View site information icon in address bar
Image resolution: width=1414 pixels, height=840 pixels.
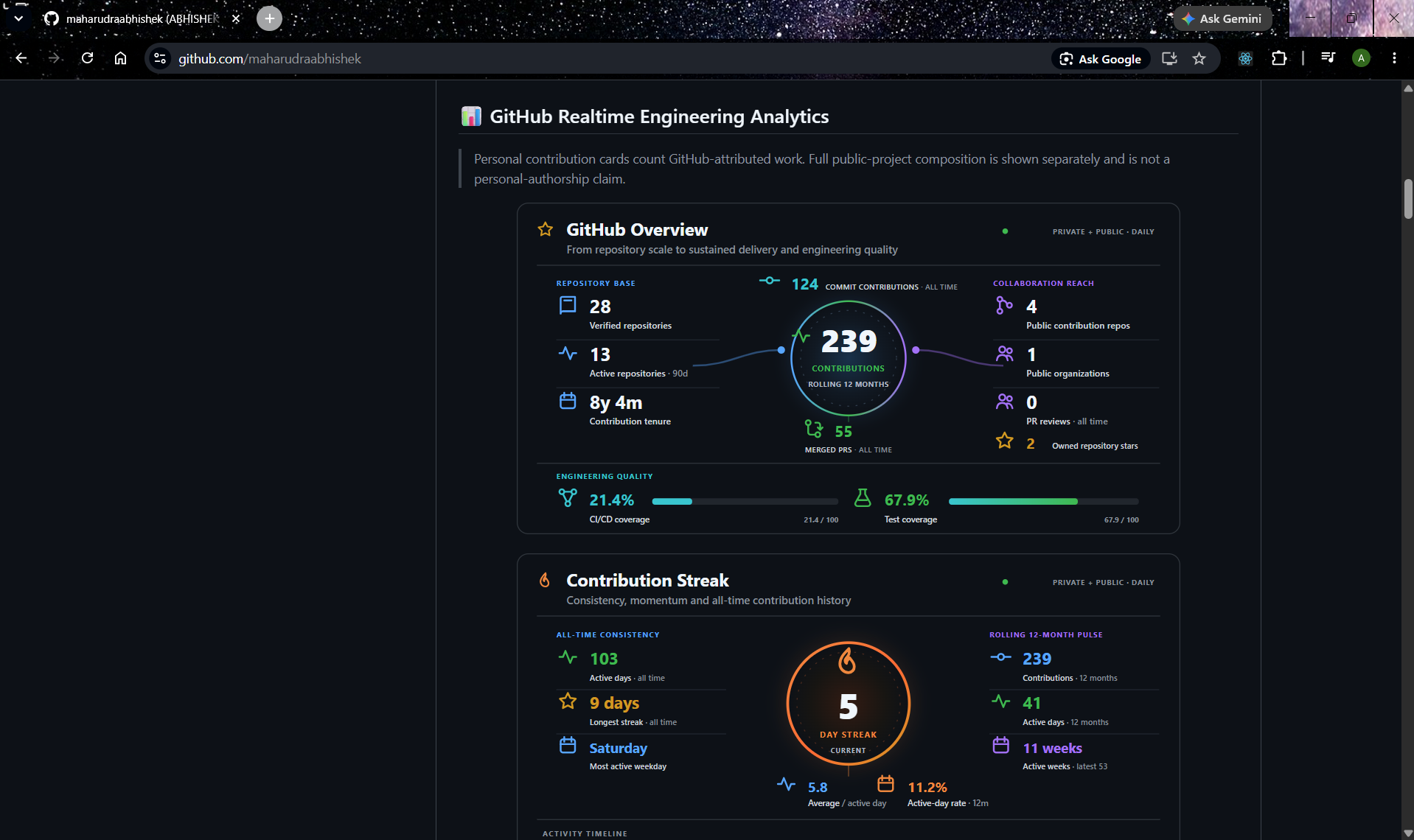[x=160, y=58]
